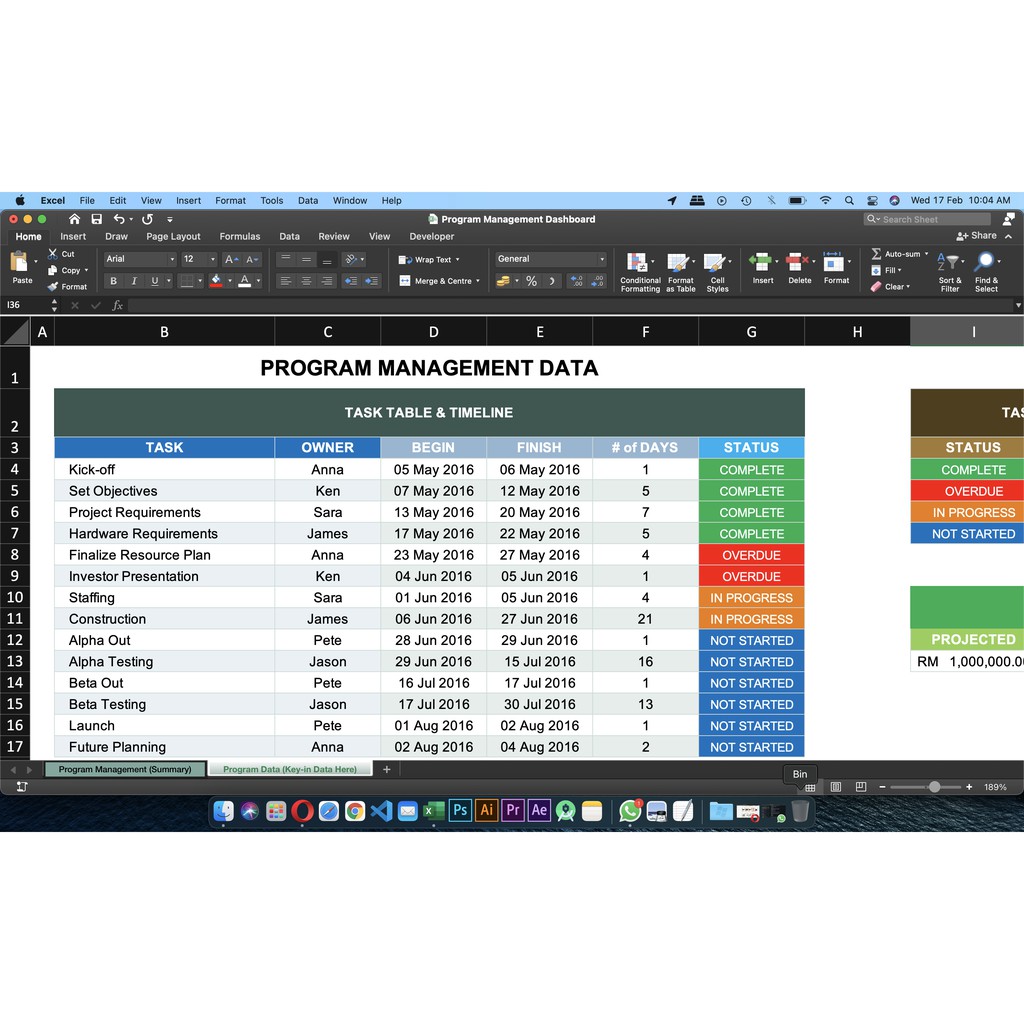
Task: Collapse the ribbon with the chevron
Action: click(1008, 236)
